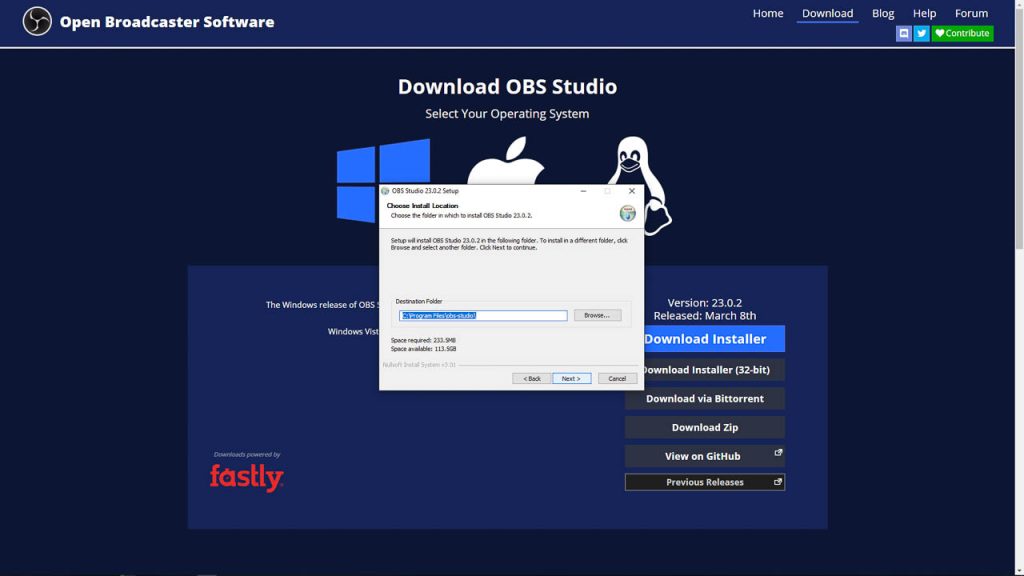Click the 'Download OBS Studio' heading

point(507,86)
